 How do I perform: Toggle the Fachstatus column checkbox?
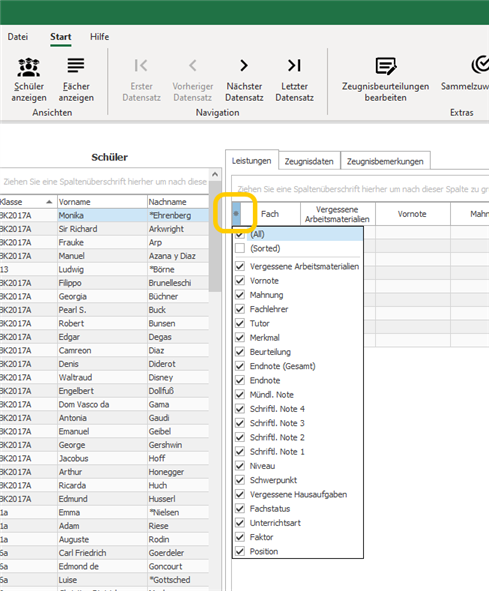click(240, 508)
